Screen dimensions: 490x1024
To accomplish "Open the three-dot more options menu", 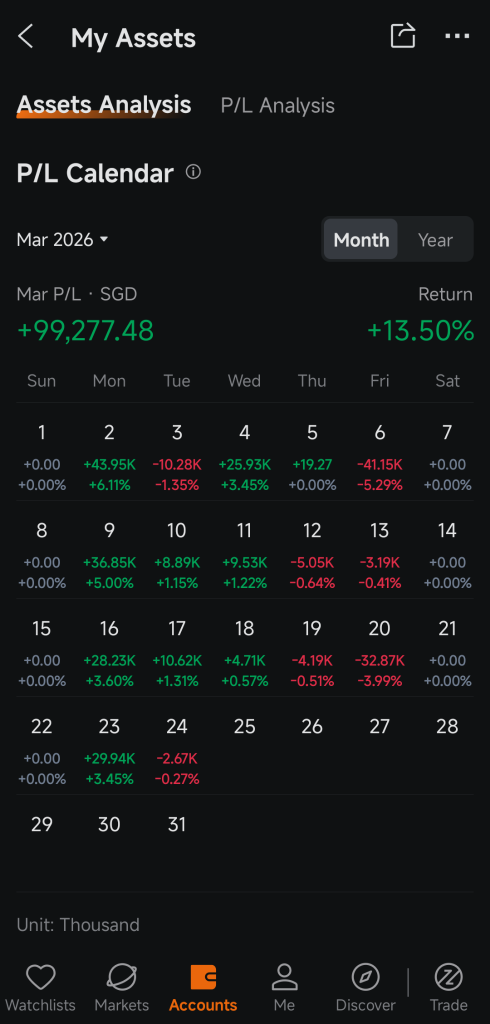I will (x=457, y=36).
